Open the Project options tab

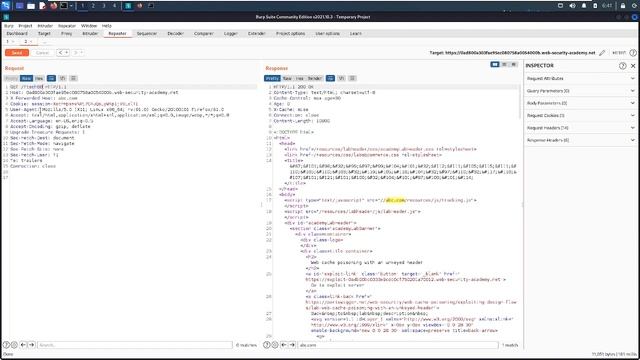[x=290, y=33]
